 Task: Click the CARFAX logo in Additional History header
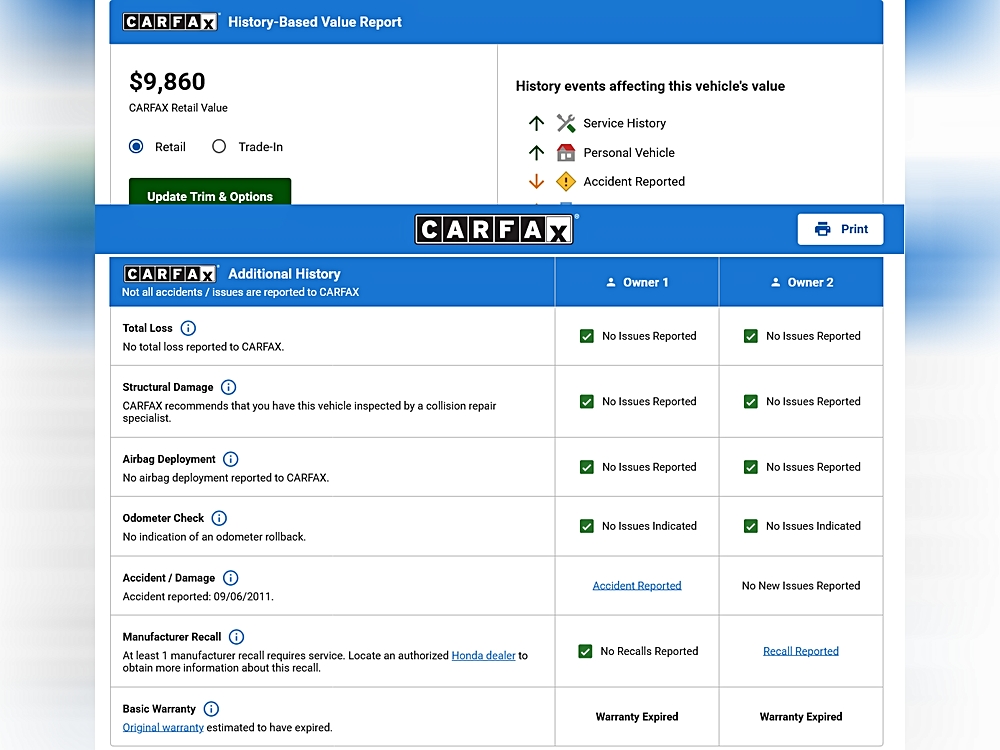[170, 274]
